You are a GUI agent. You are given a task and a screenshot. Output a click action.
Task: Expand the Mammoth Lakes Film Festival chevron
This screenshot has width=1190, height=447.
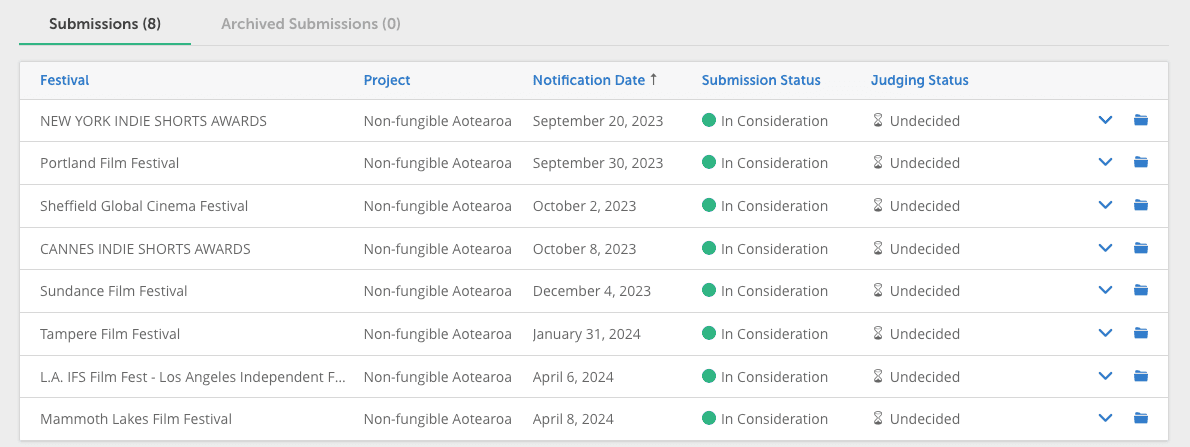1105,418
